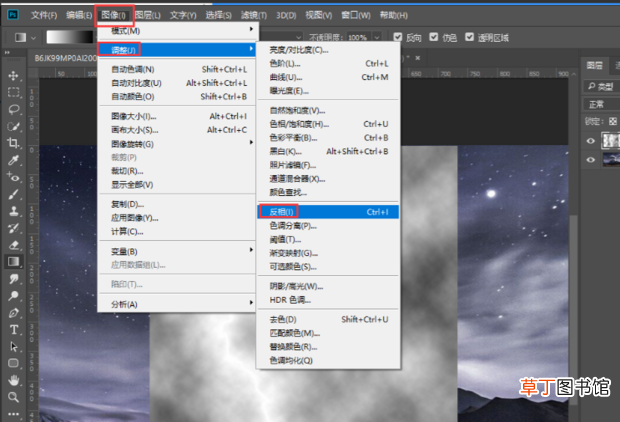Select the Dodge tool

tap(13, 295)
